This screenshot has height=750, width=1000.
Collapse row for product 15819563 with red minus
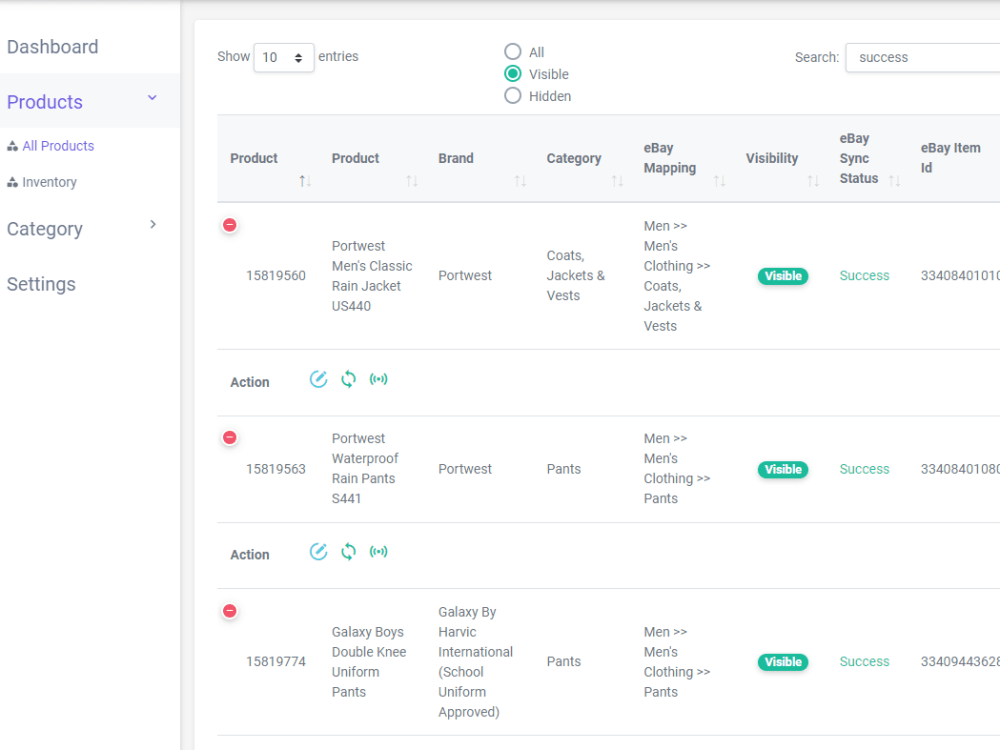230,438
